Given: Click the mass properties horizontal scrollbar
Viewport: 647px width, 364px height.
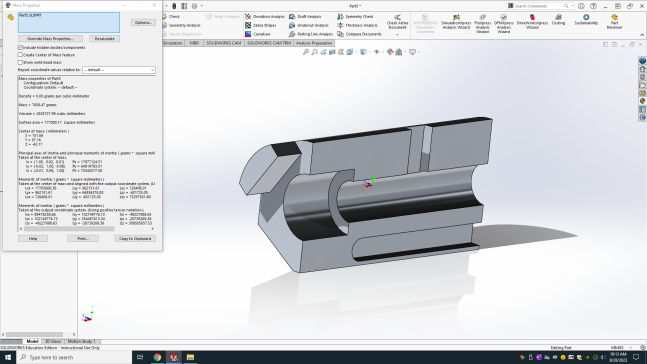Looking at the screenshot, I should 69,228.
